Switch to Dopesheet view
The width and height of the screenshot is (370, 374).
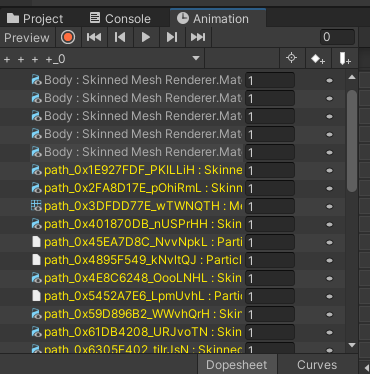tap(237, 365)
